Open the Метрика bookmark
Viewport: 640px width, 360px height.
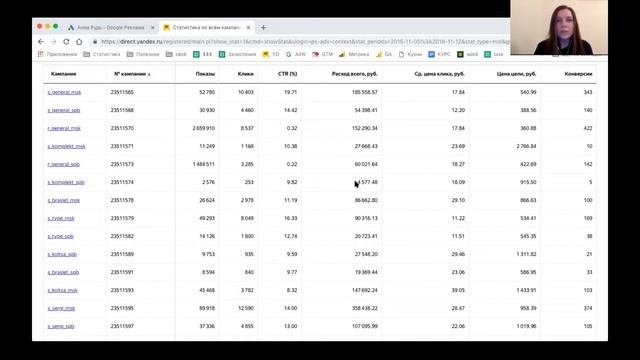354,54
